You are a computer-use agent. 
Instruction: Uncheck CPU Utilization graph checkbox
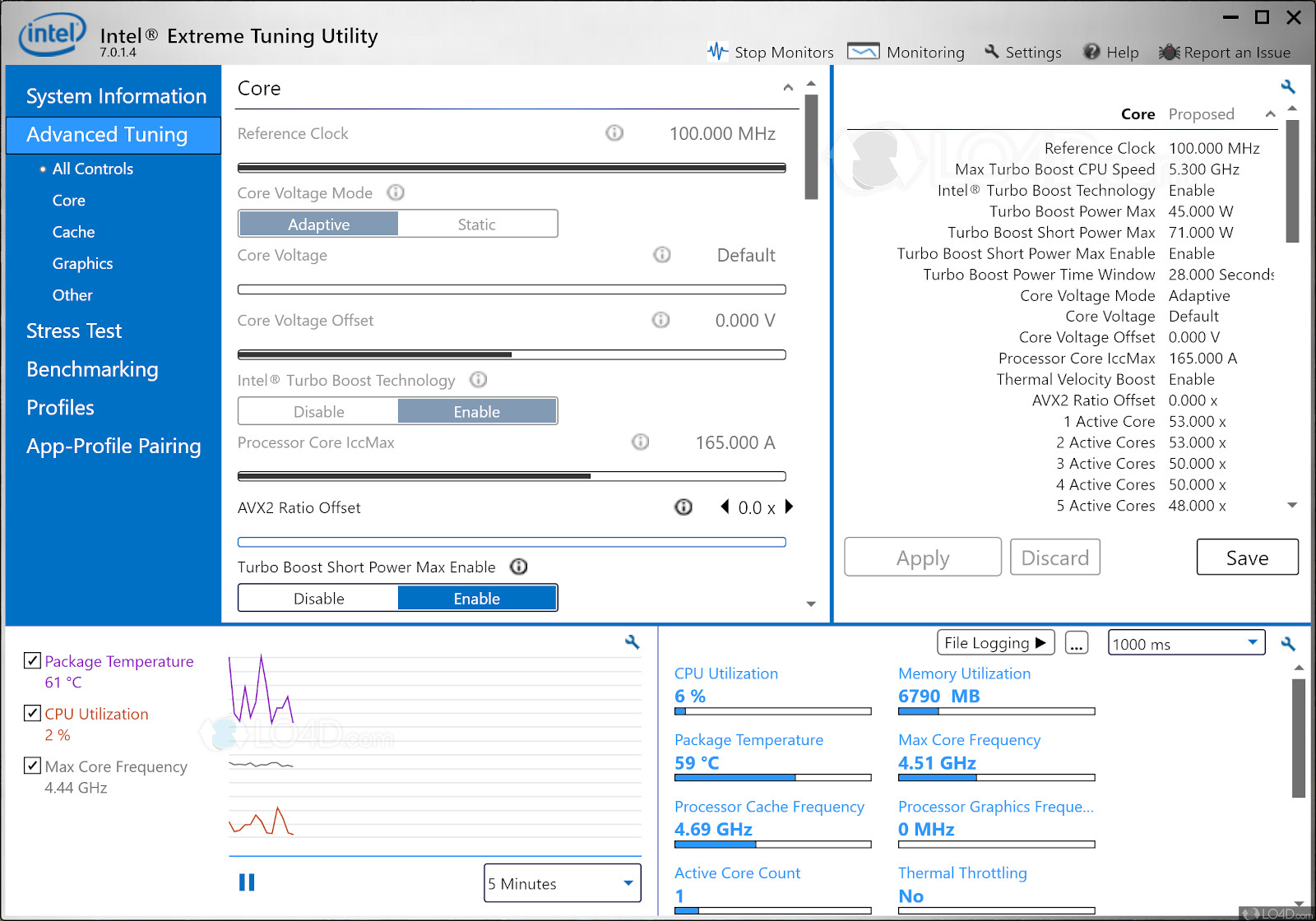tap(33, 713)
